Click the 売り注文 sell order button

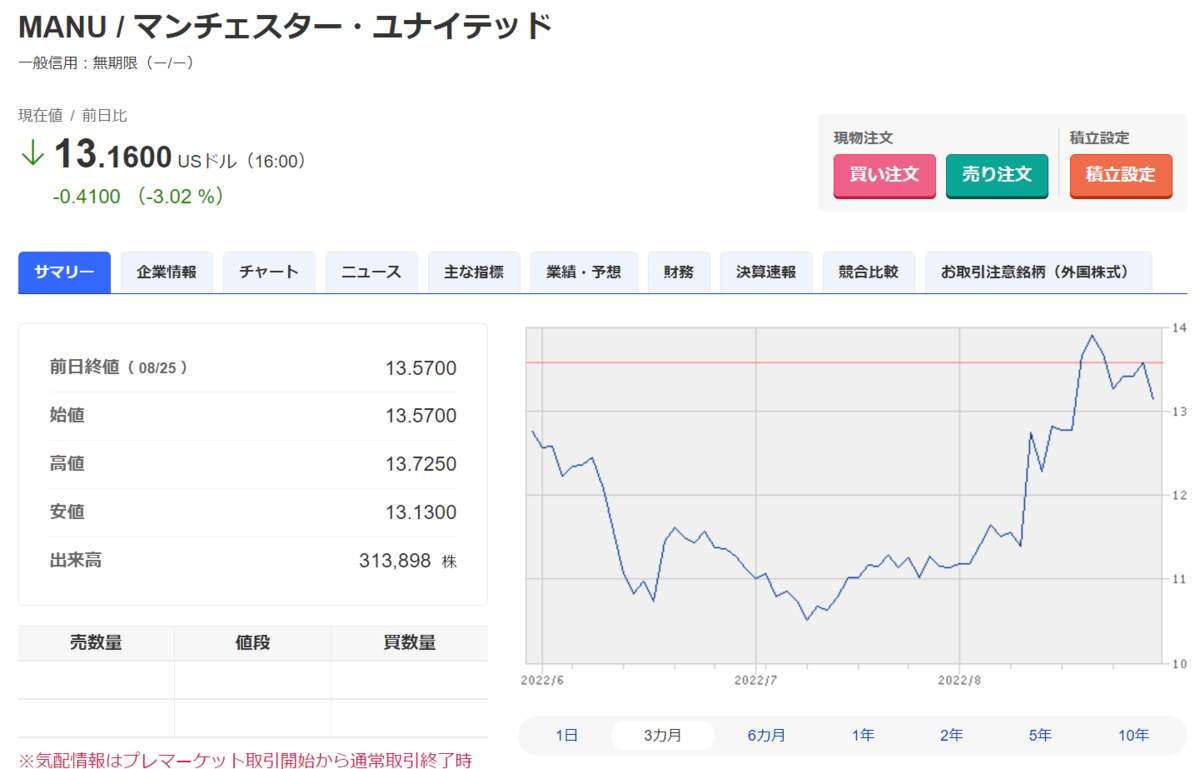click(x=996, y=175)
